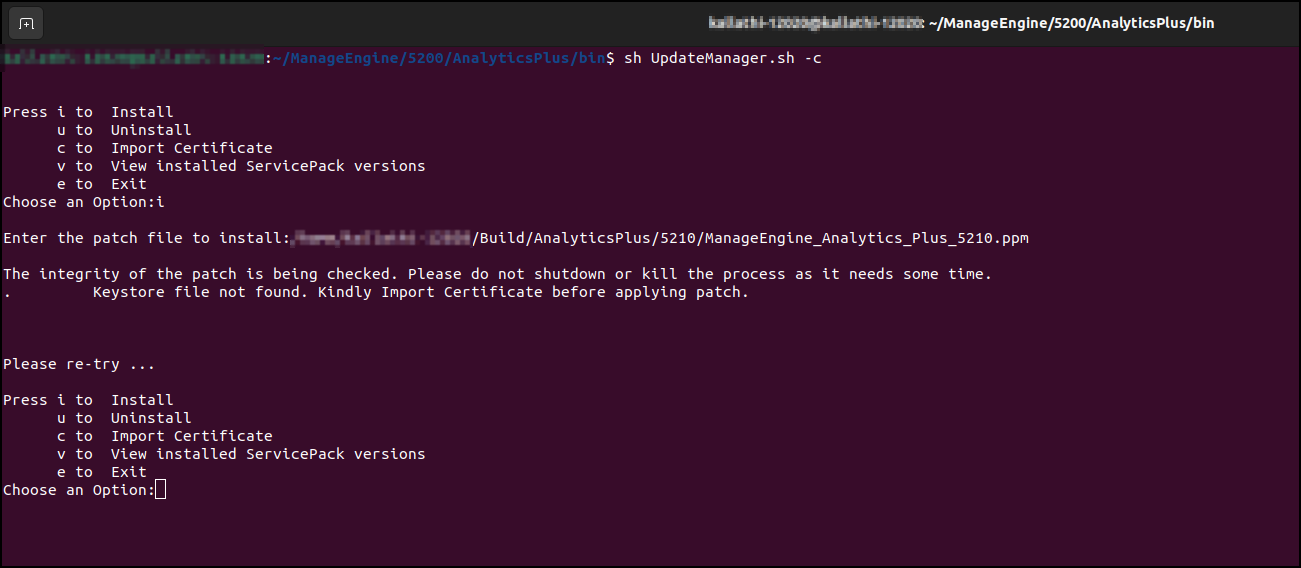Image resolution: width=1301 pixels, height=568 pixels.
Task: Click "Install" in the first options list
Action: coord(142,112)
